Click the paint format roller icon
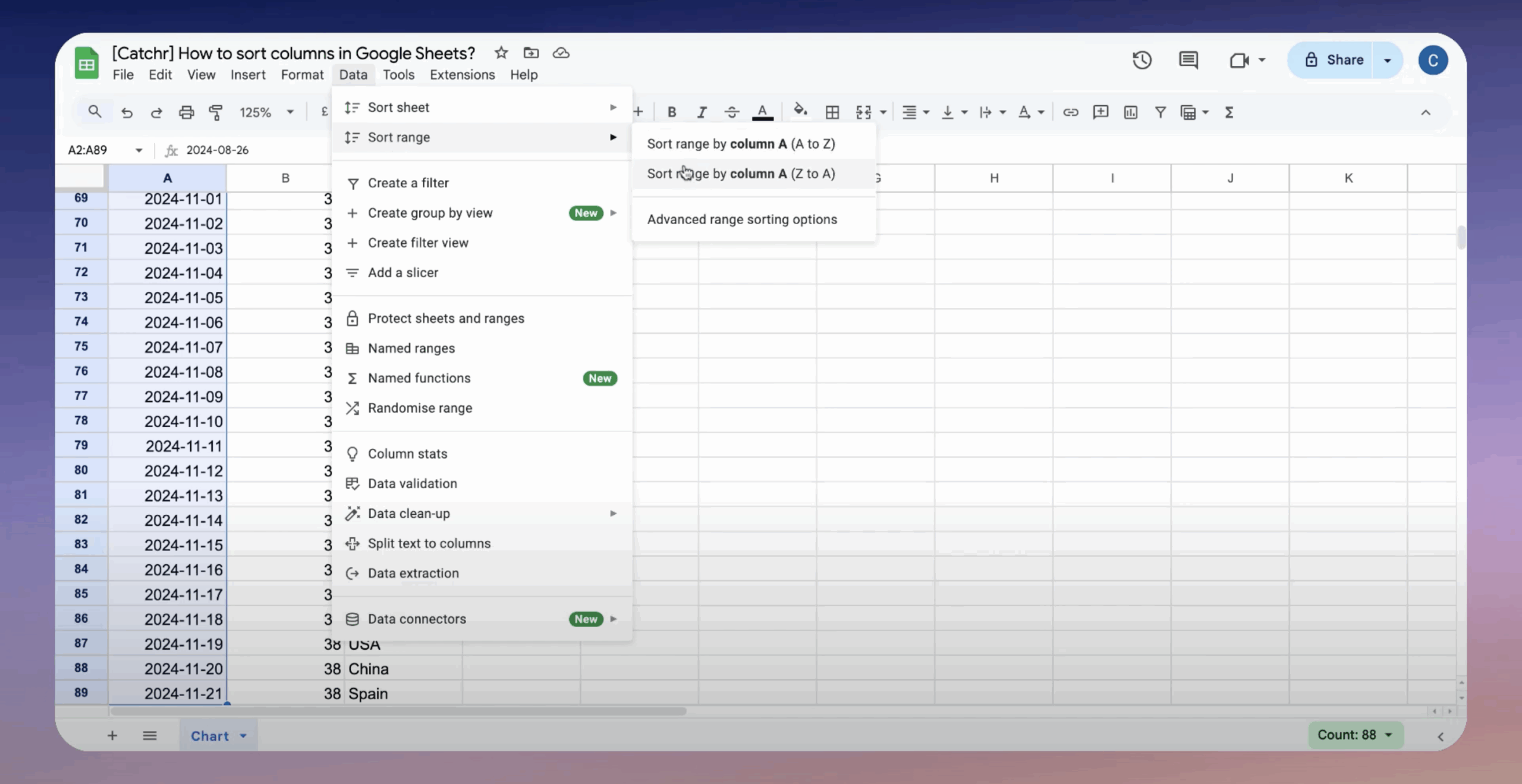1522x784 pixels. coord(216,112)
